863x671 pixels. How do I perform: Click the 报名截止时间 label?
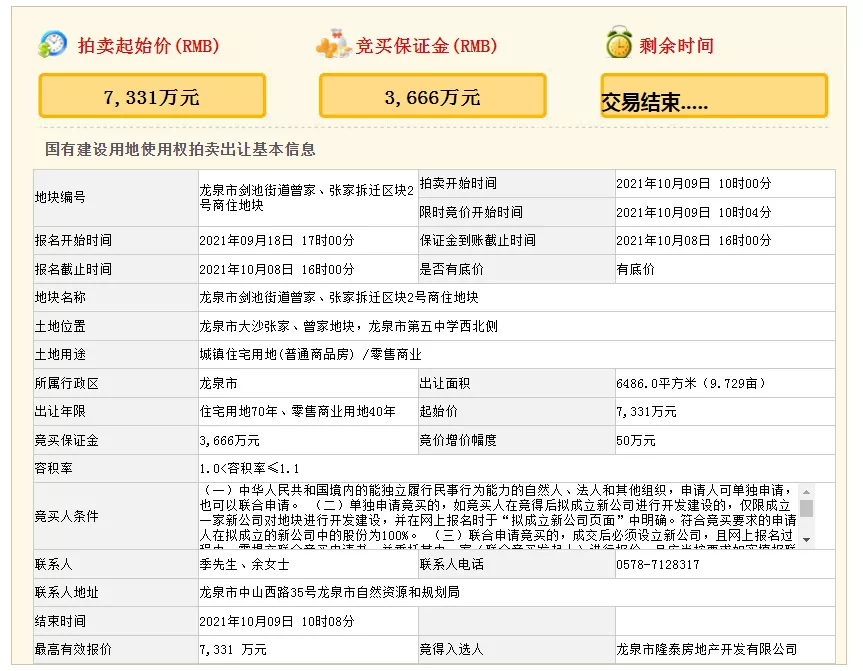(x=73, y=269)
